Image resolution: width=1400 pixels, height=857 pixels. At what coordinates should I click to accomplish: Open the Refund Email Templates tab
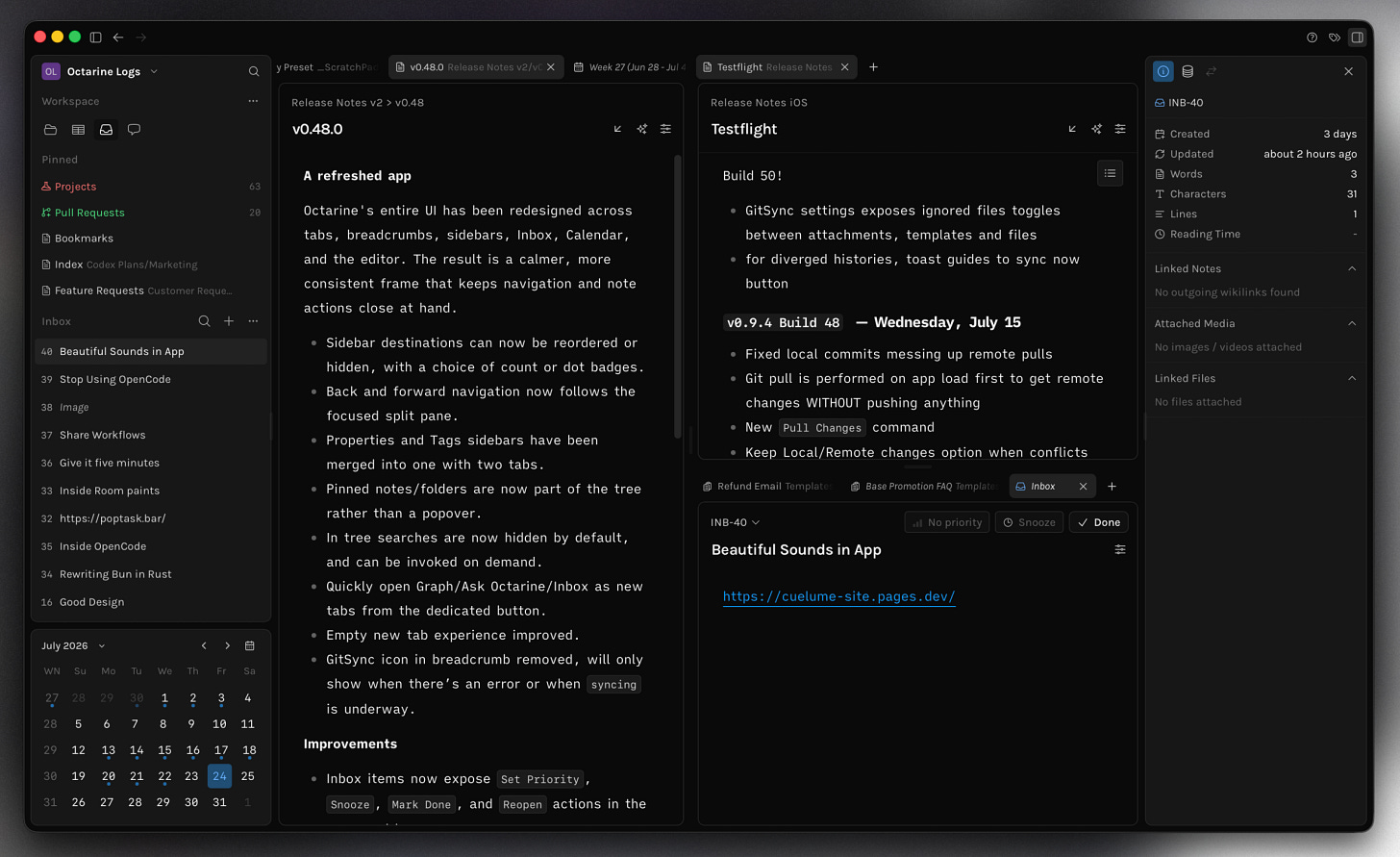pyautogui.click(x=766, y=487)
